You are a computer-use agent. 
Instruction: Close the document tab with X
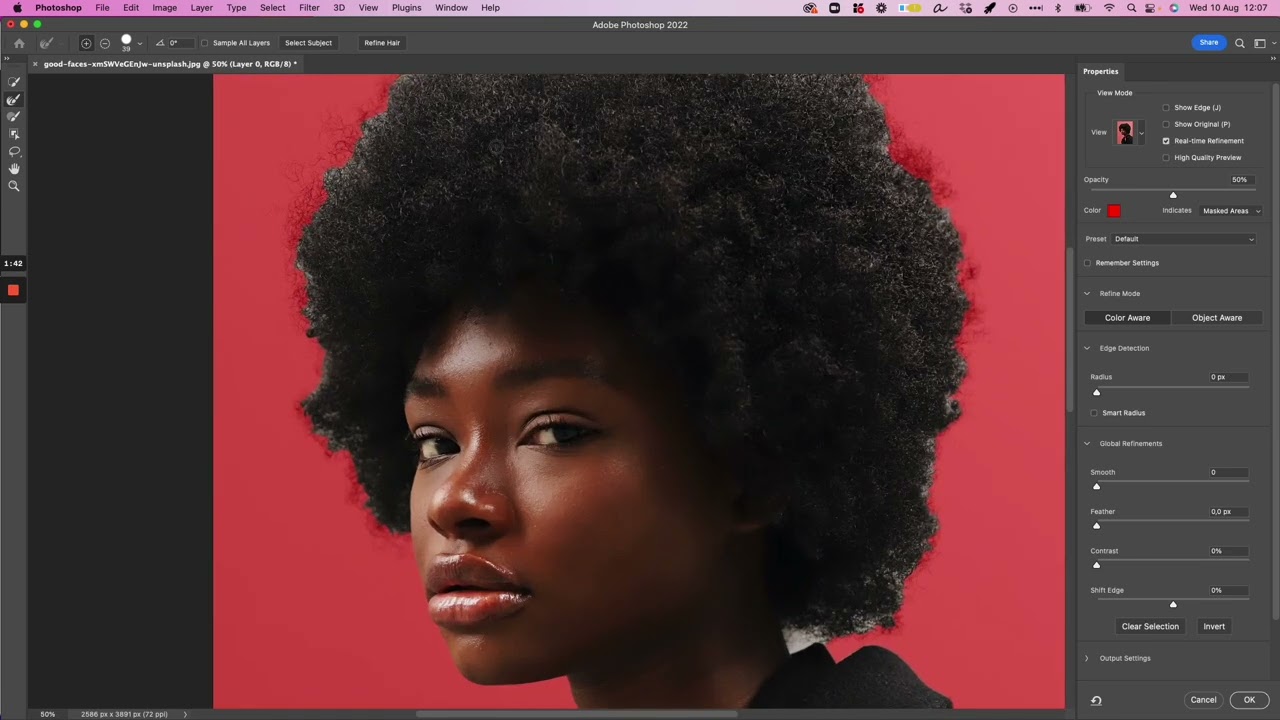coord(35,64)
